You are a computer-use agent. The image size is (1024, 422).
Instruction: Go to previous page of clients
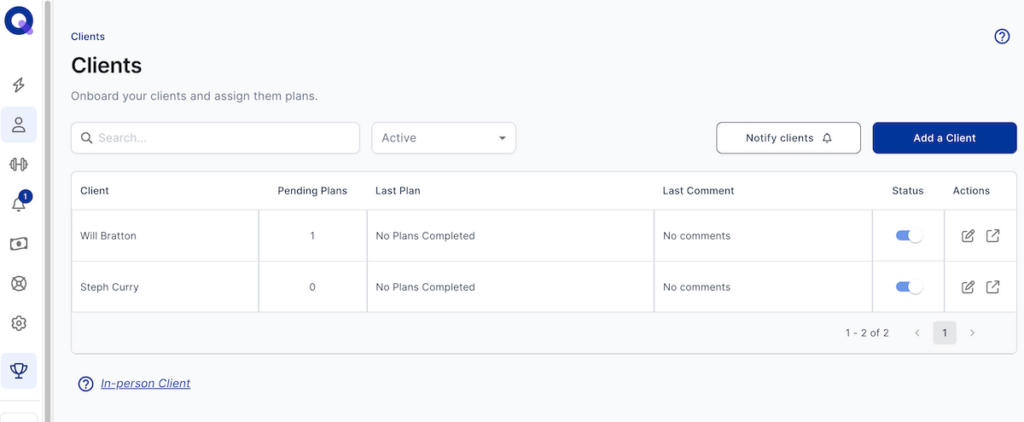[x=917, y=333]
